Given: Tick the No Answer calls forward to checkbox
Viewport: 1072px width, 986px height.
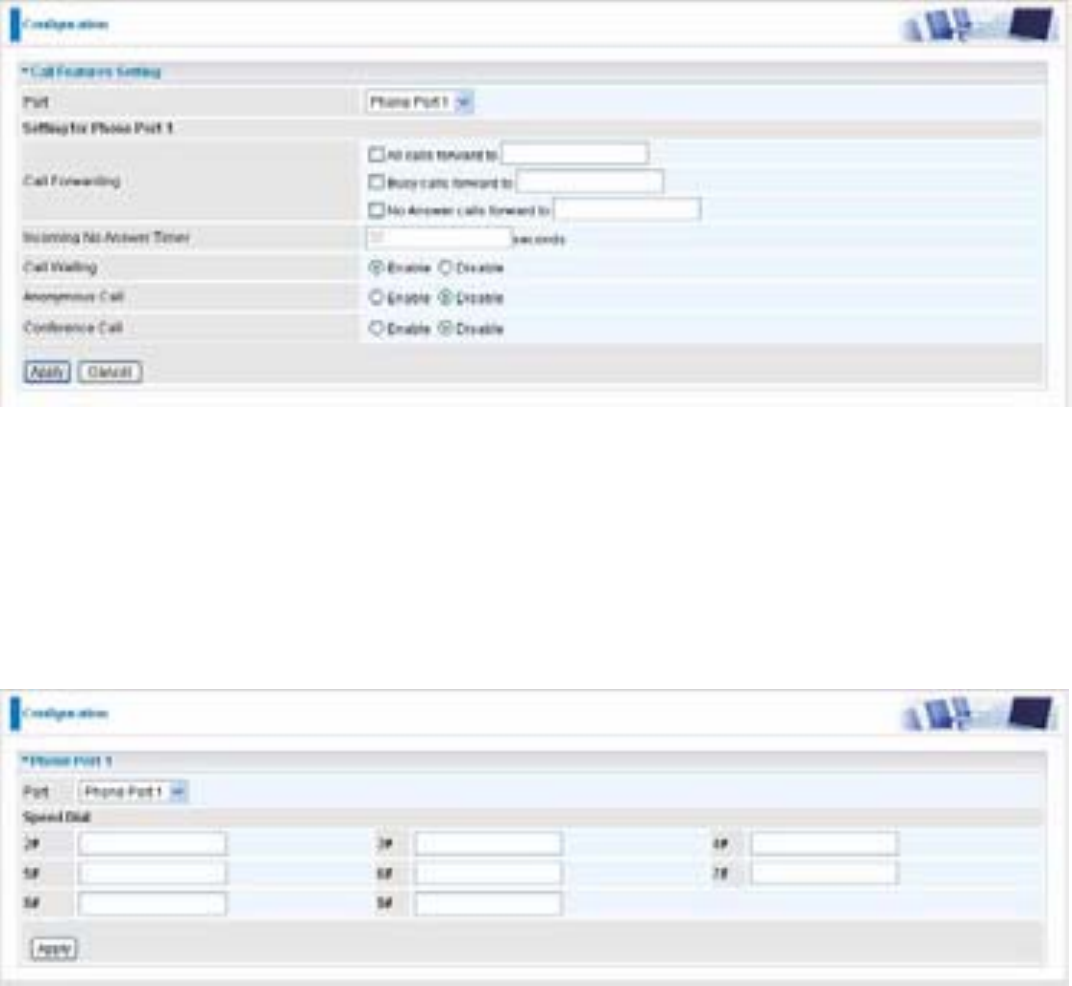Looking at the screenshot, I should pos(376,210).
